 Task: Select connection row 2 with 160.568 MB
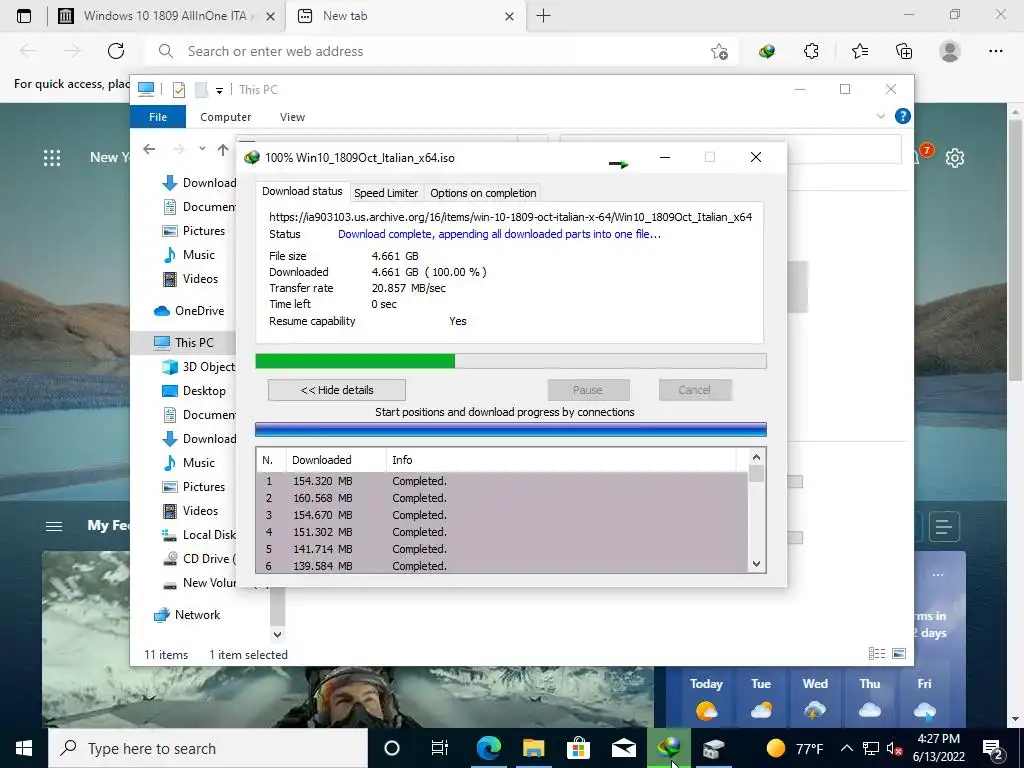point(502,498)
